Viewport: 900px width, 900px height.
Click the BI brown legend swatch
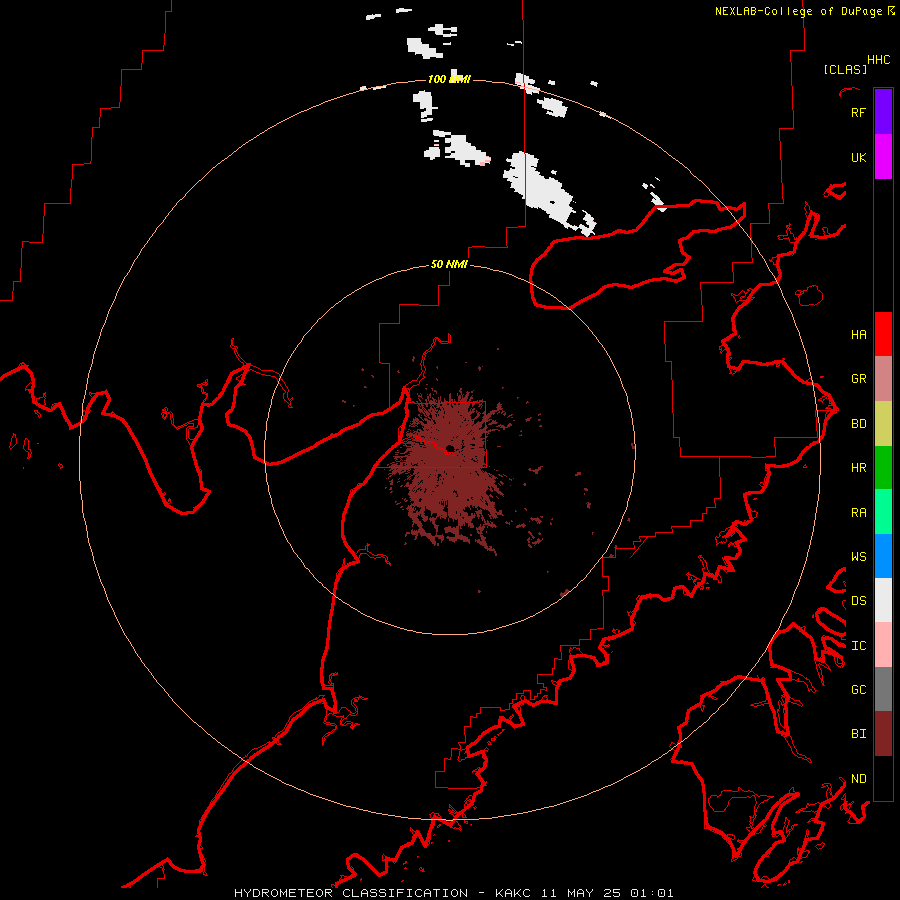pos(883,734)
